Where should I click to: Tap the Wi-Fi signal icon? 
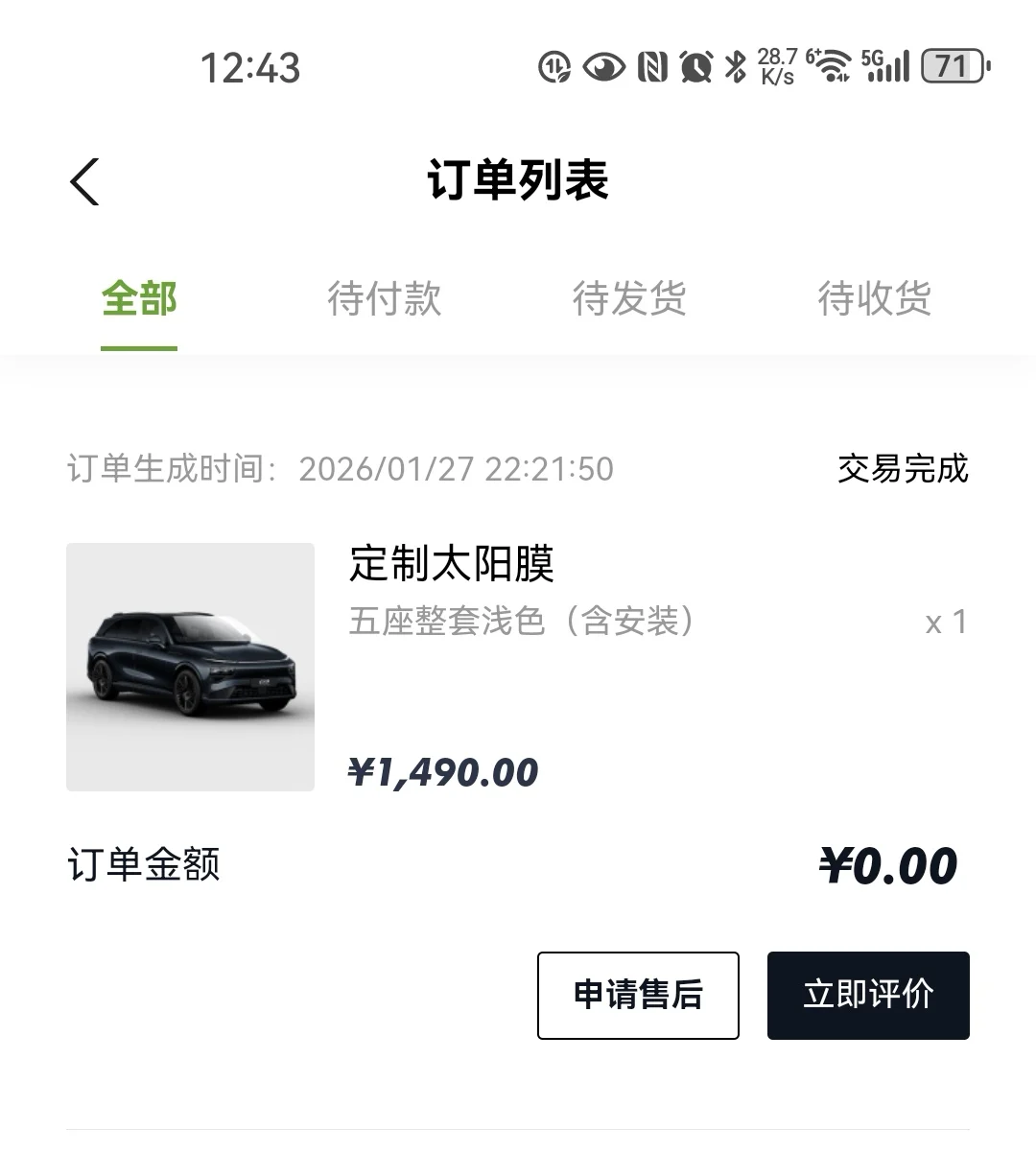pyautogui.click(x=831, y=66)
